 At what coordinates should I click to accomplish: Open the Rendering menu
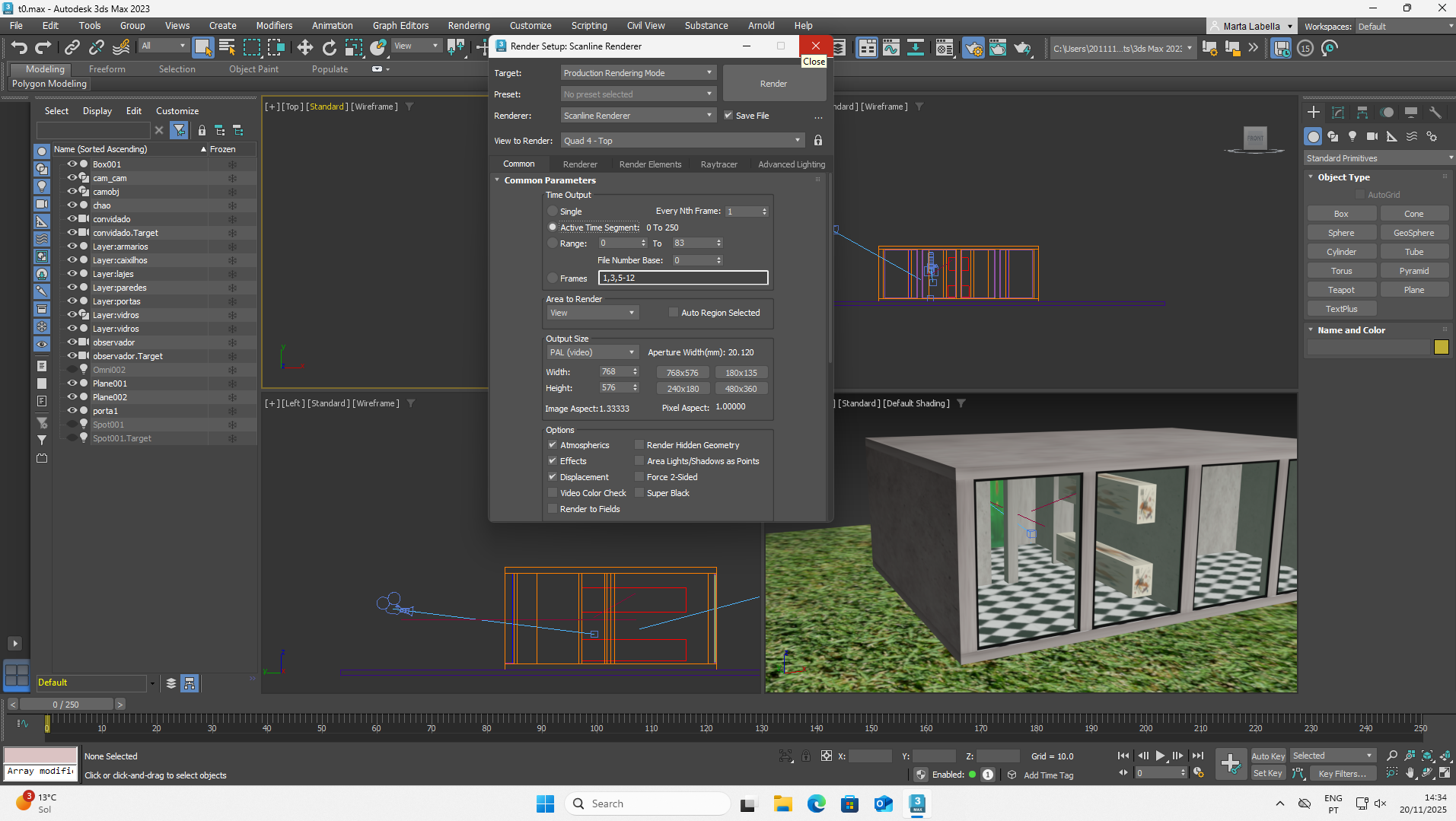click(468, 26)
